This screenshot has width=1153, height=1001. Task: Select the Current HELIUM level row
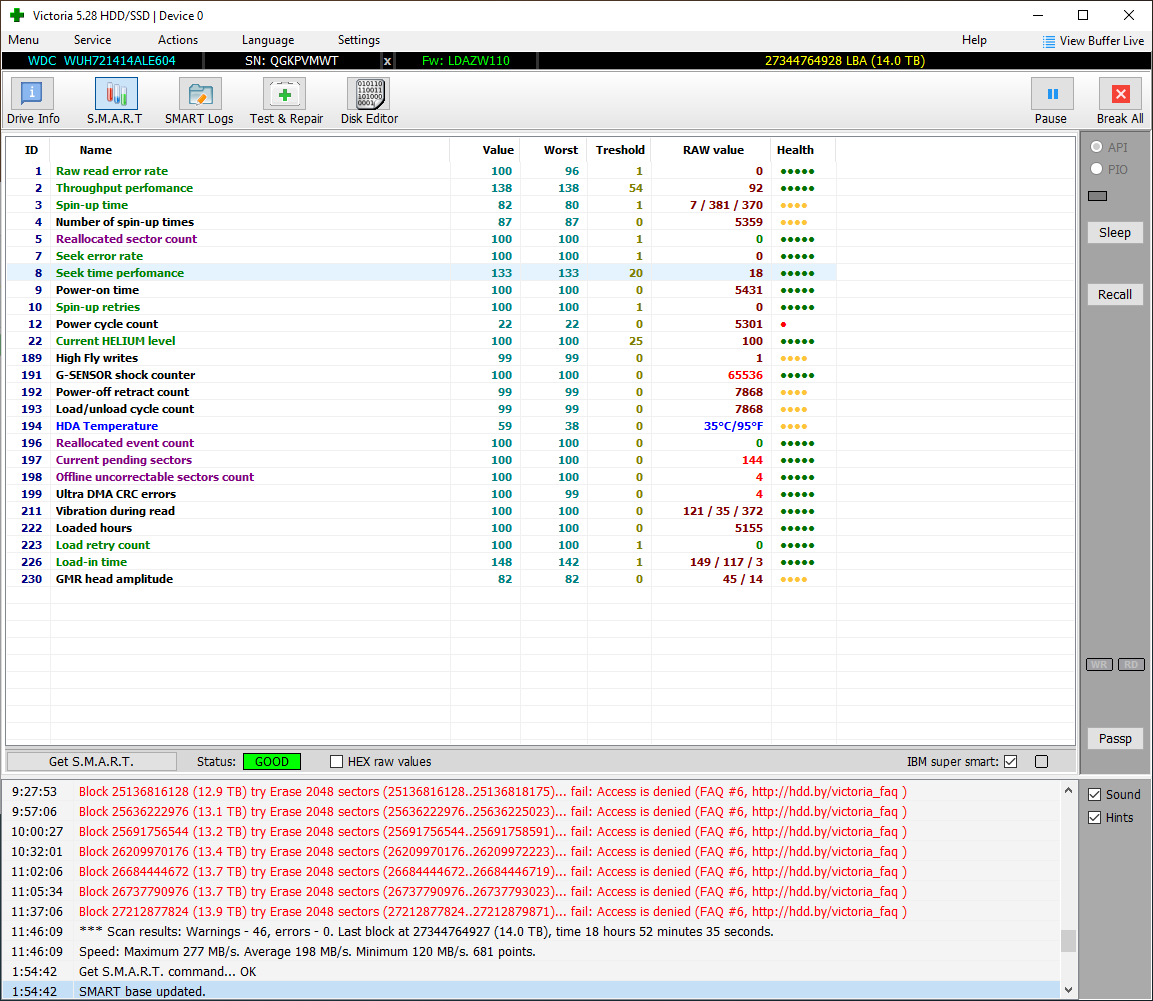(421, 341)
